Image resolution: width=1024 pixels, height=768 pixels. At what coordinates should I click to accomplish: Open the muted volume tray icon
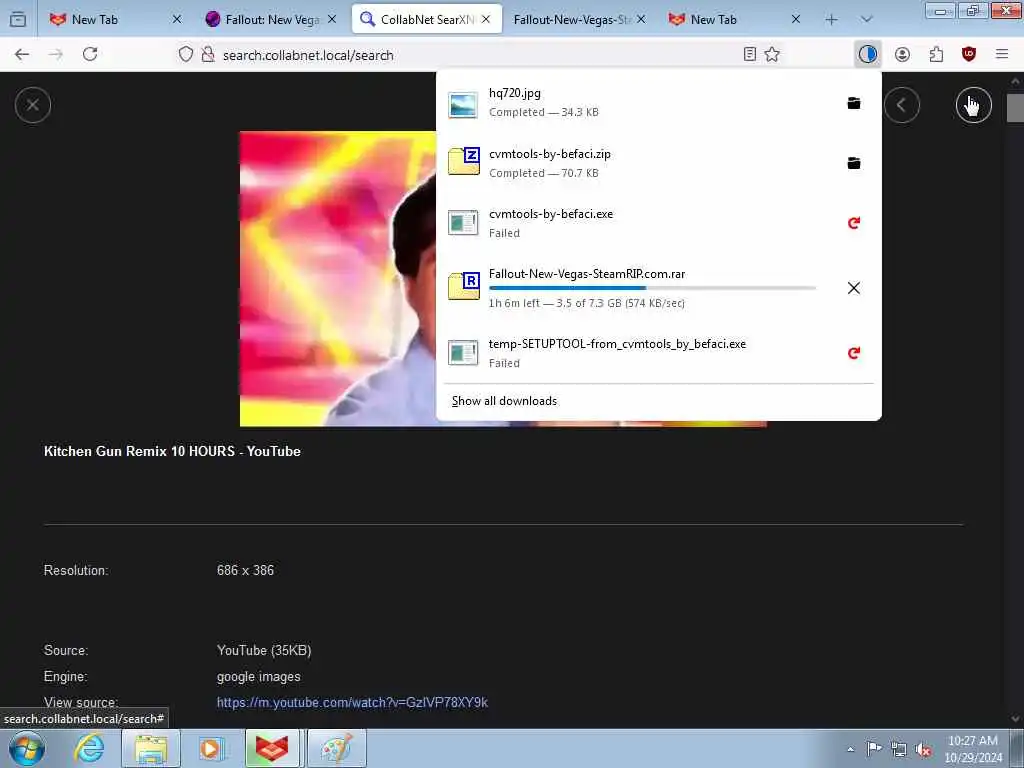tap(923, 750)
